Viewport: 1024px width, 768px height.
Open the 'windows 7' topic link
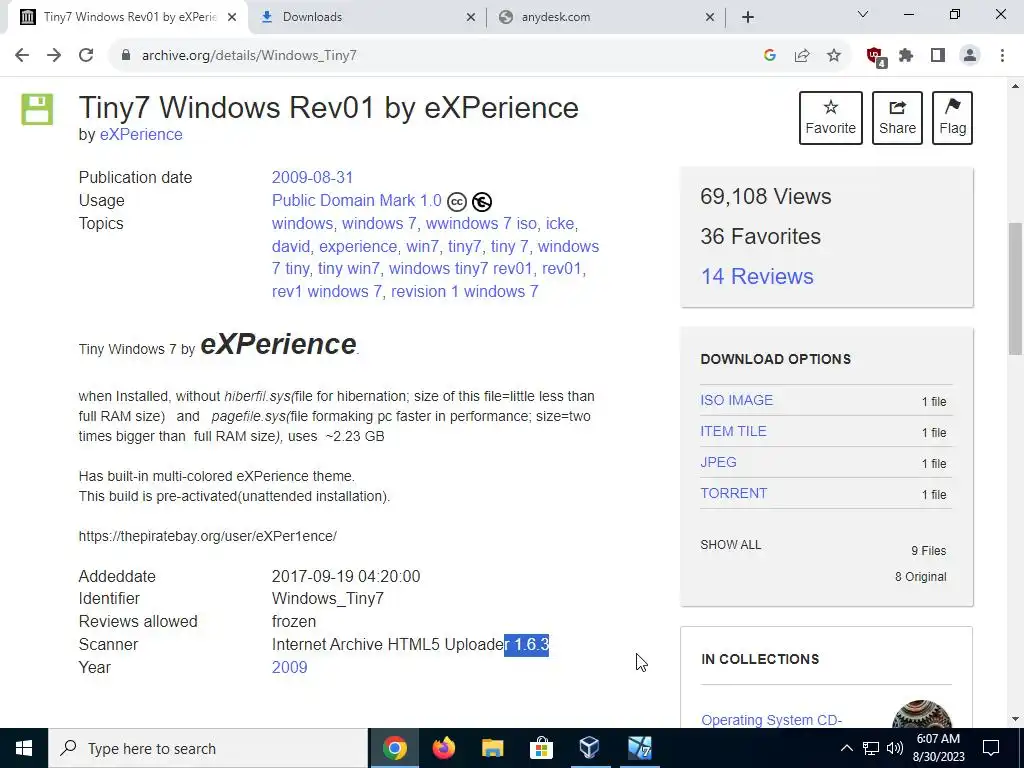(379, 223)
